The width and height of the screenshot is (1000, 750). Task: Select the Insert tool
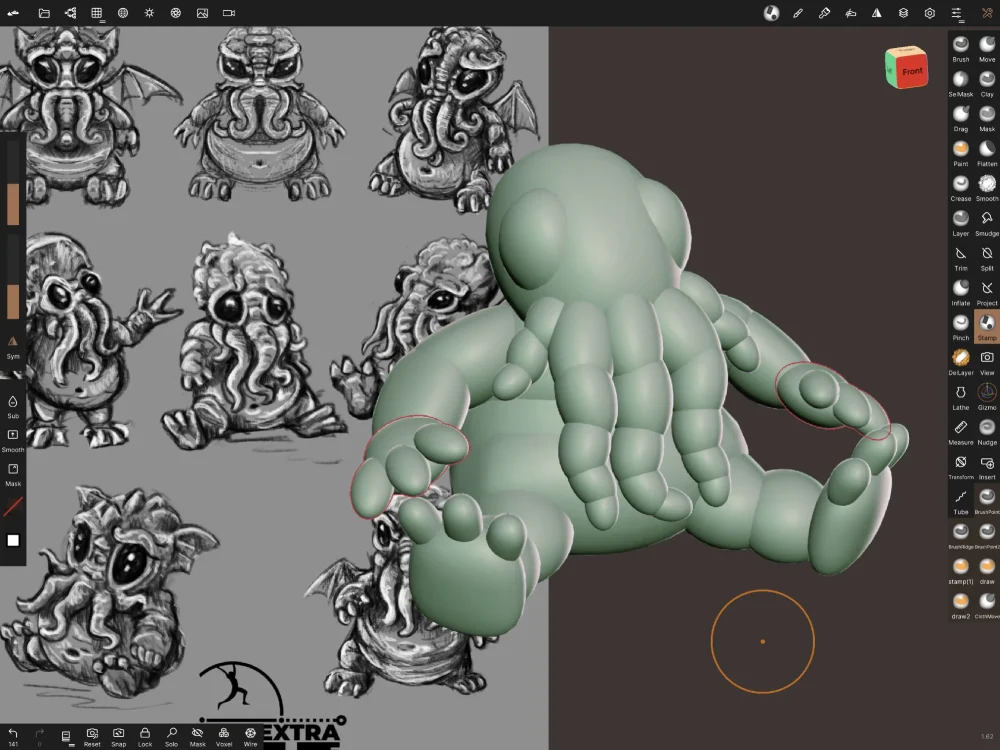(x=987, y=467)
